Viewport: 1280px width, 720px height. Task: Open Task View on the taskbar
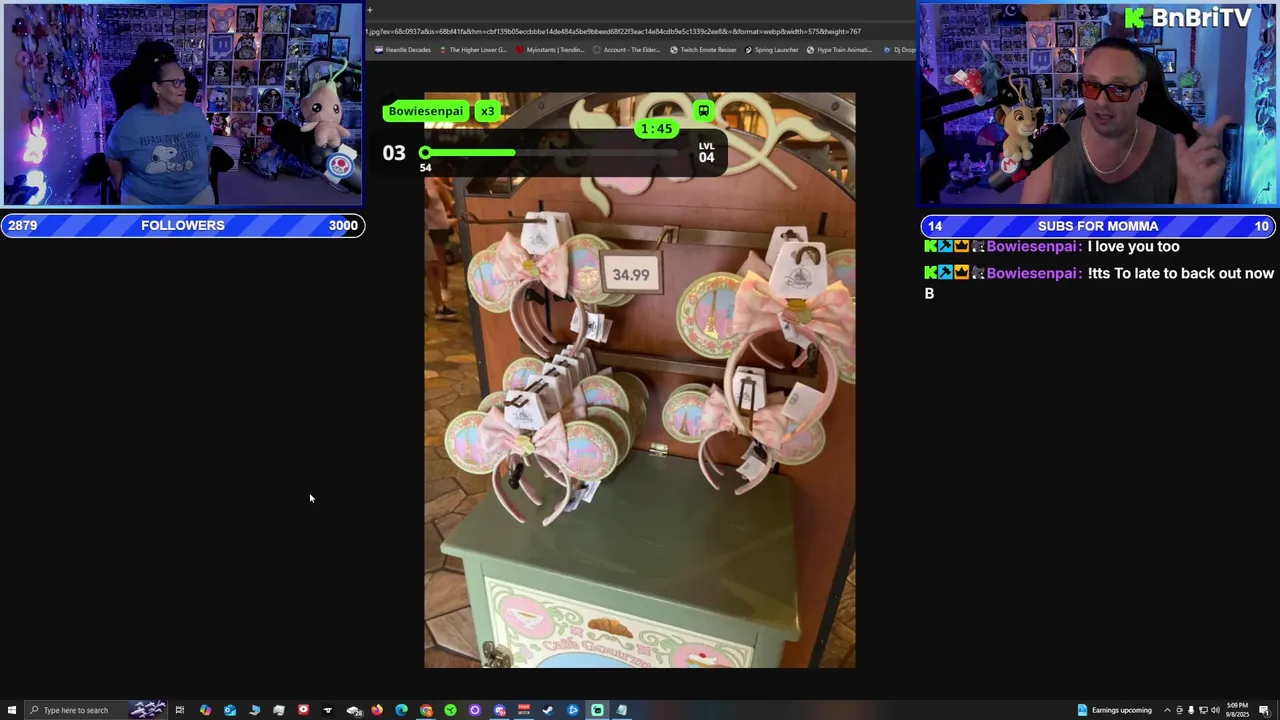[180, 710]
